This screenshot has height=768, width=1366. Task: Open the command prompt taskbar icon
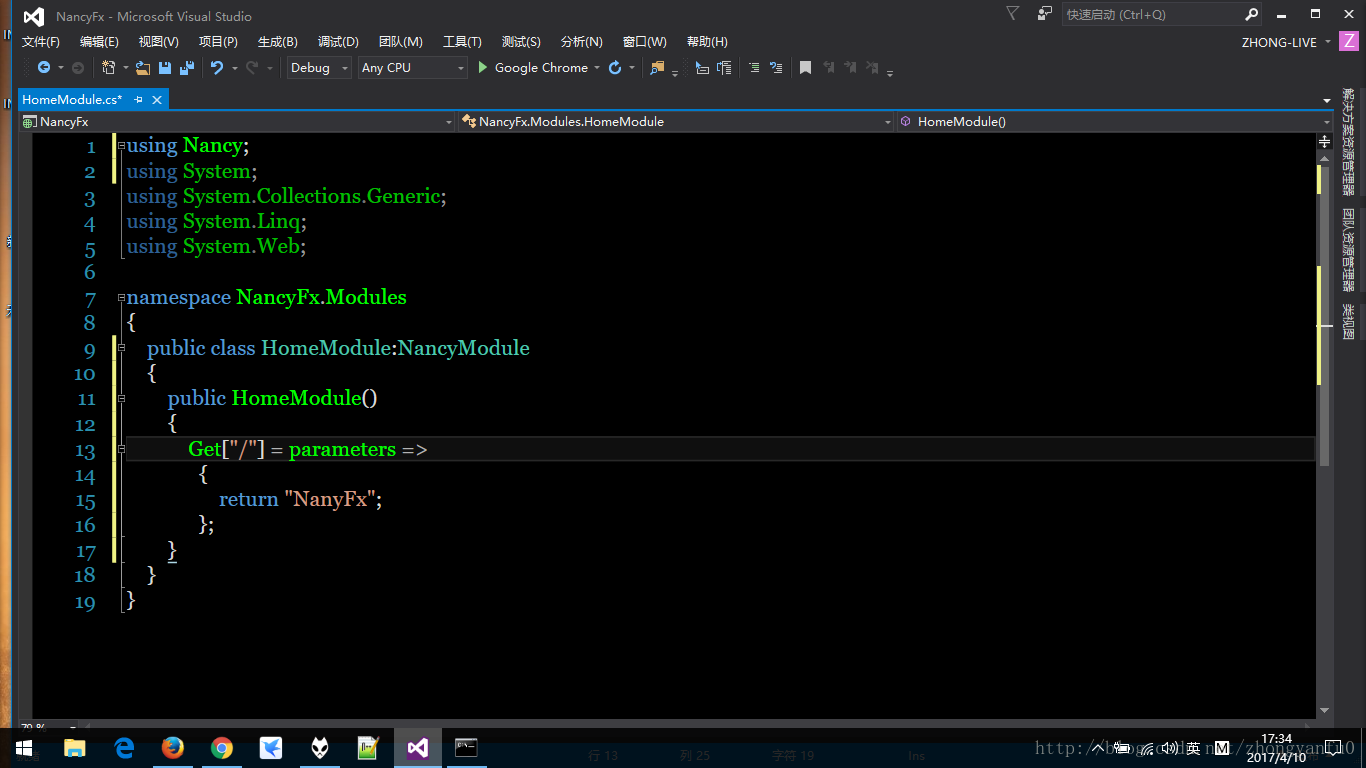(x=466, y=748)
